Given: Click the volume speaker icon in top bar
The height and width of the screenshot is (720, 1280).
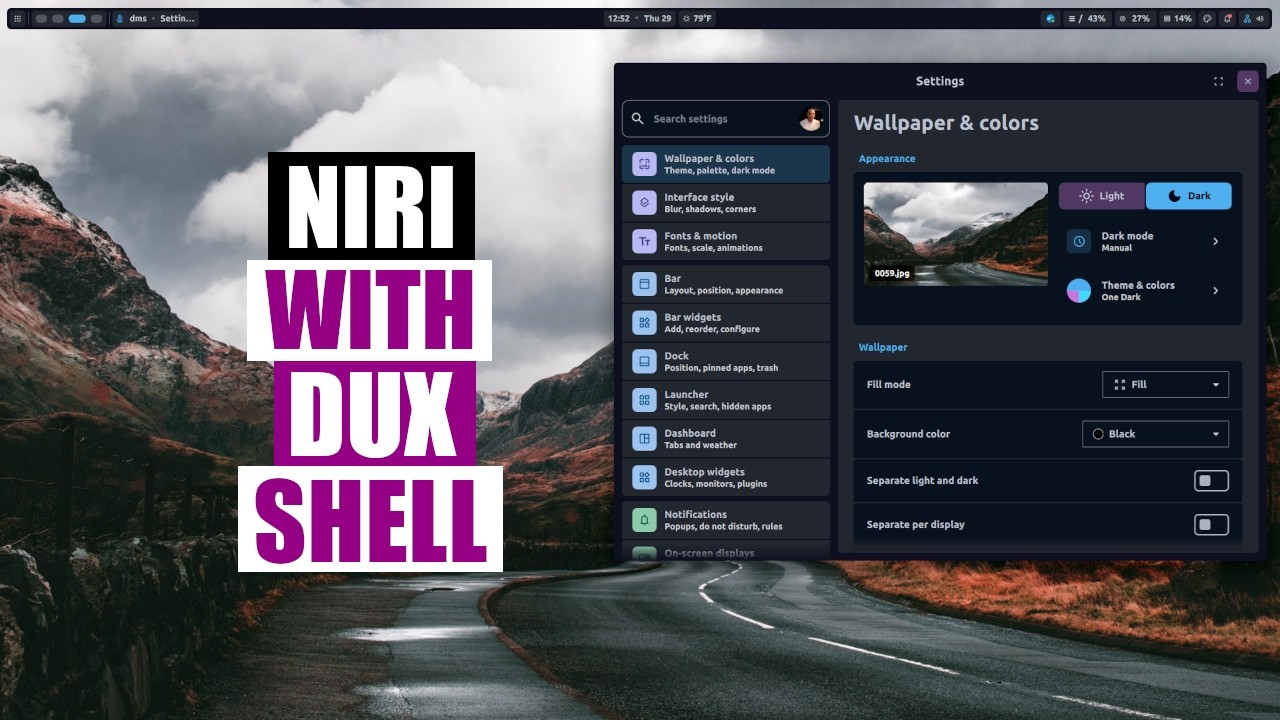Looking at the screenshot, I should click(x=1260, y=18).
